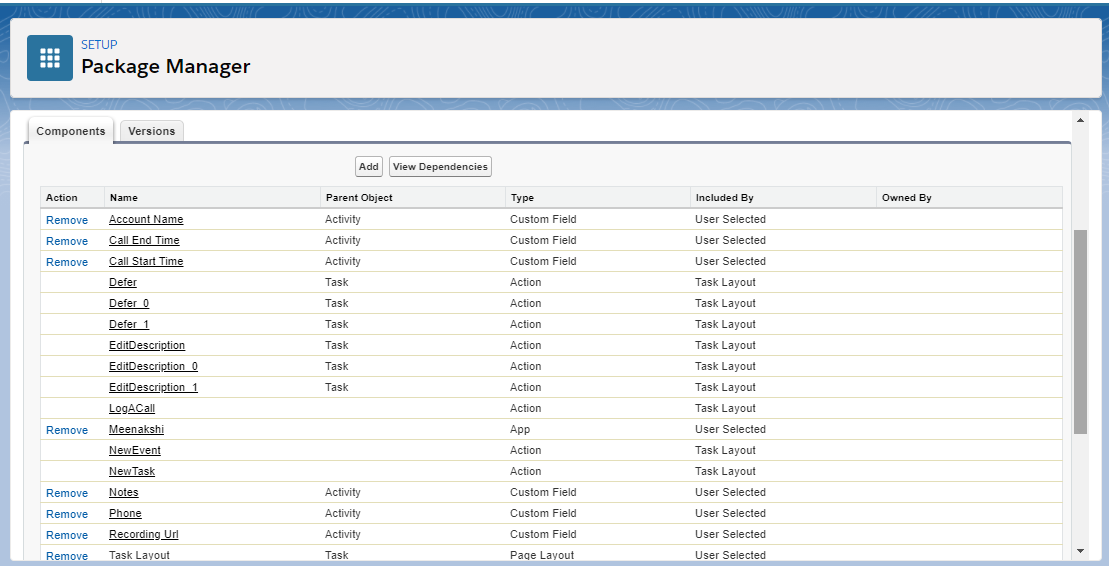Open the Call Start Time component
Screen dimensions: 1109x566
(x=146, y=261)
